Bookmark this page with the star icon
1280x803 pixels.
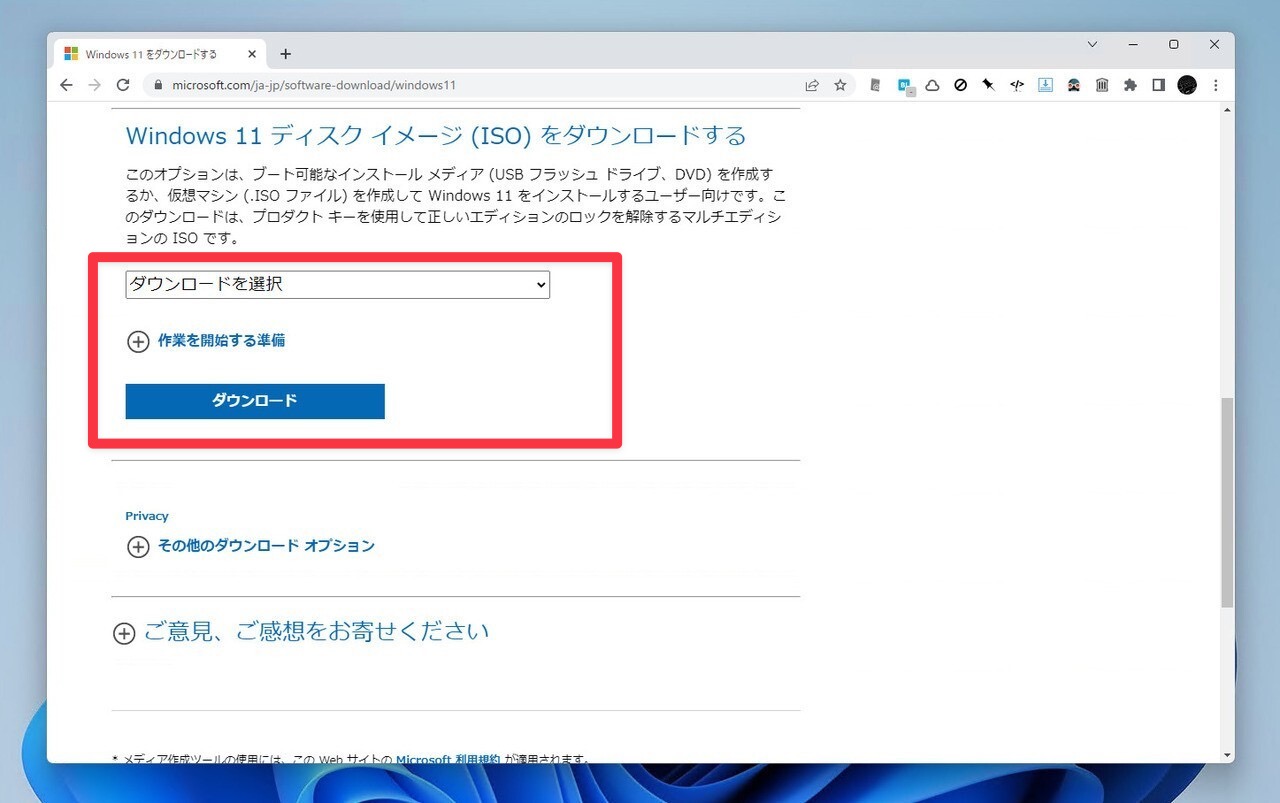(840, 85)
